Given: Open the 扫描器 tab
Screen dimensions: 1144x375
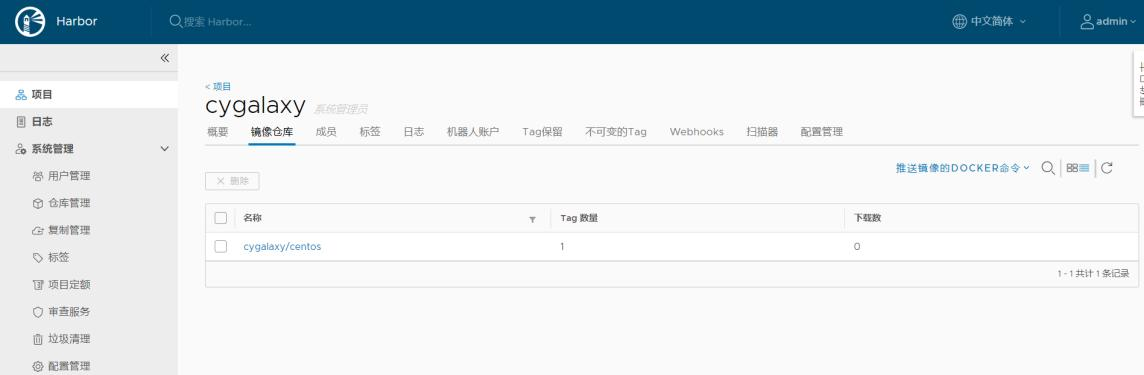Looking at the screenshot, I should point(762,132).
